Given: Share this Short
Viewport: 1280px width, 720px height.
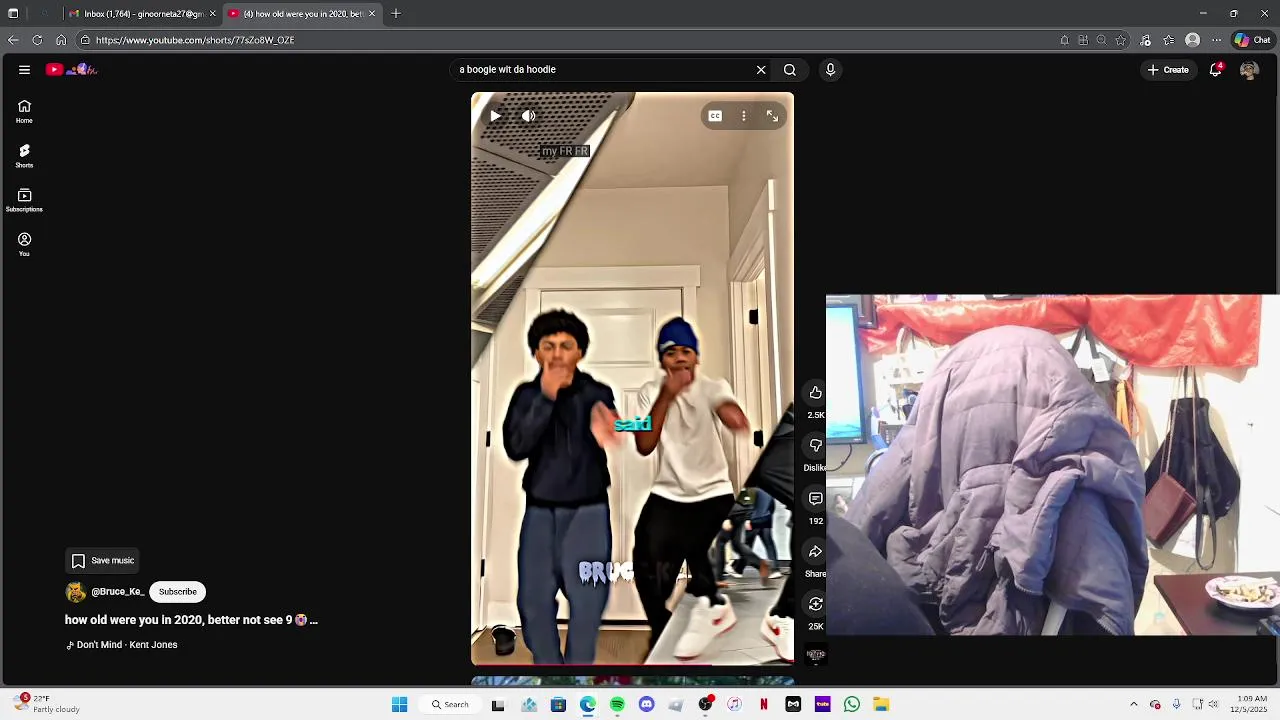Looking at the screenshot, I should pyautogui.click(x=816, y=552).
